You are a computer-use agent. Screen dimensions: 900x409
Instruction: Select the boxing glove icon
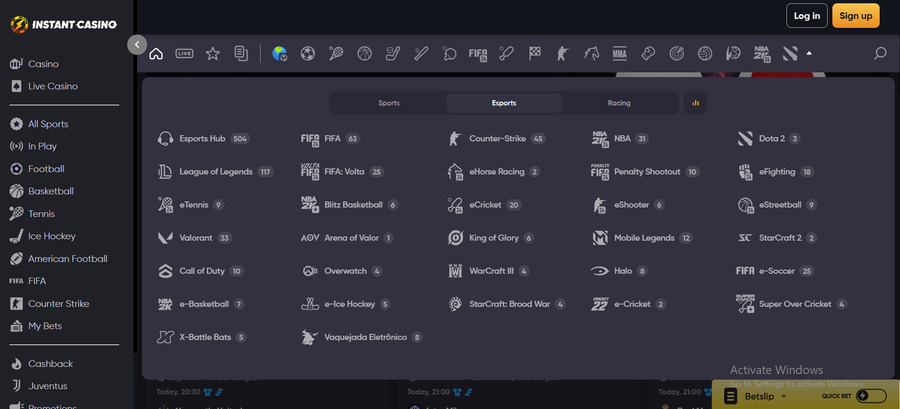[x=648, y=53]
